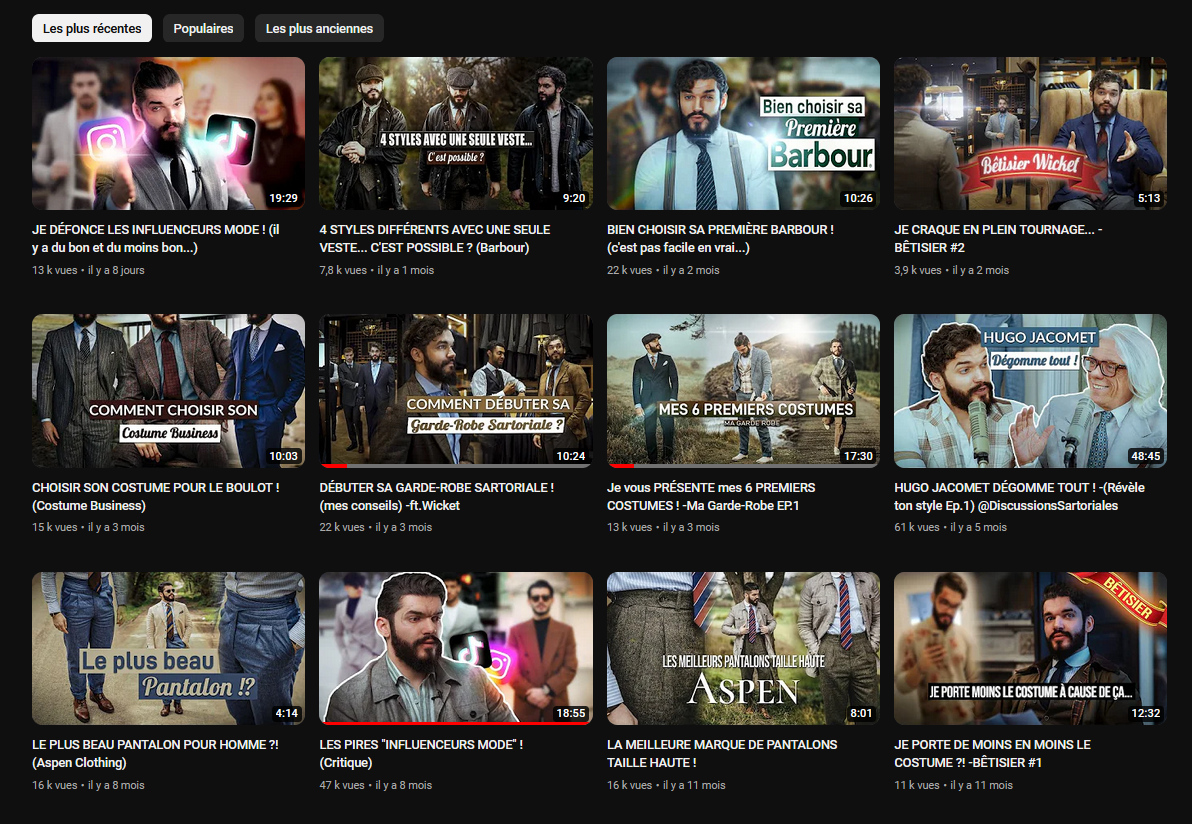
Task: Click the "Le plus beau Pantalon" thumbnail
Action: tap(168, 648)
